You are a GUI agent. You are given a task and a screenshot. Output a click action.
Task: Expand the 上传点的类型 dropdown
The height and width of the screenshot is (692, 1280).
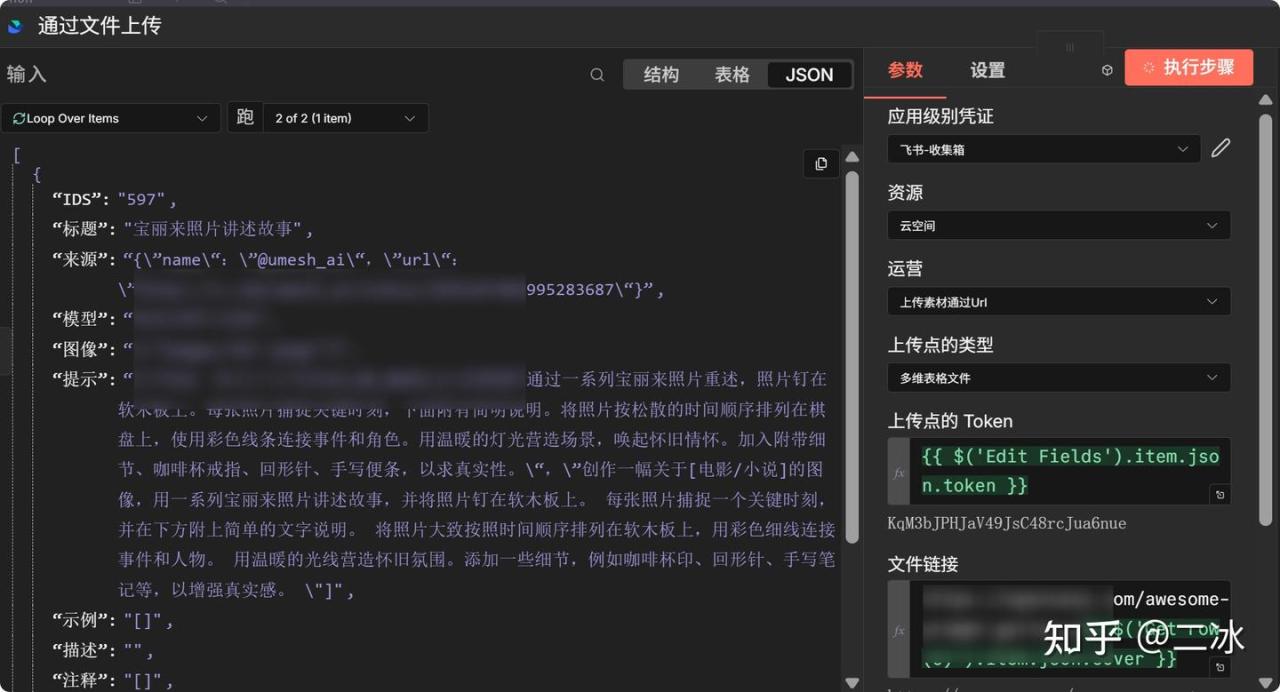tap(1058, 378)
